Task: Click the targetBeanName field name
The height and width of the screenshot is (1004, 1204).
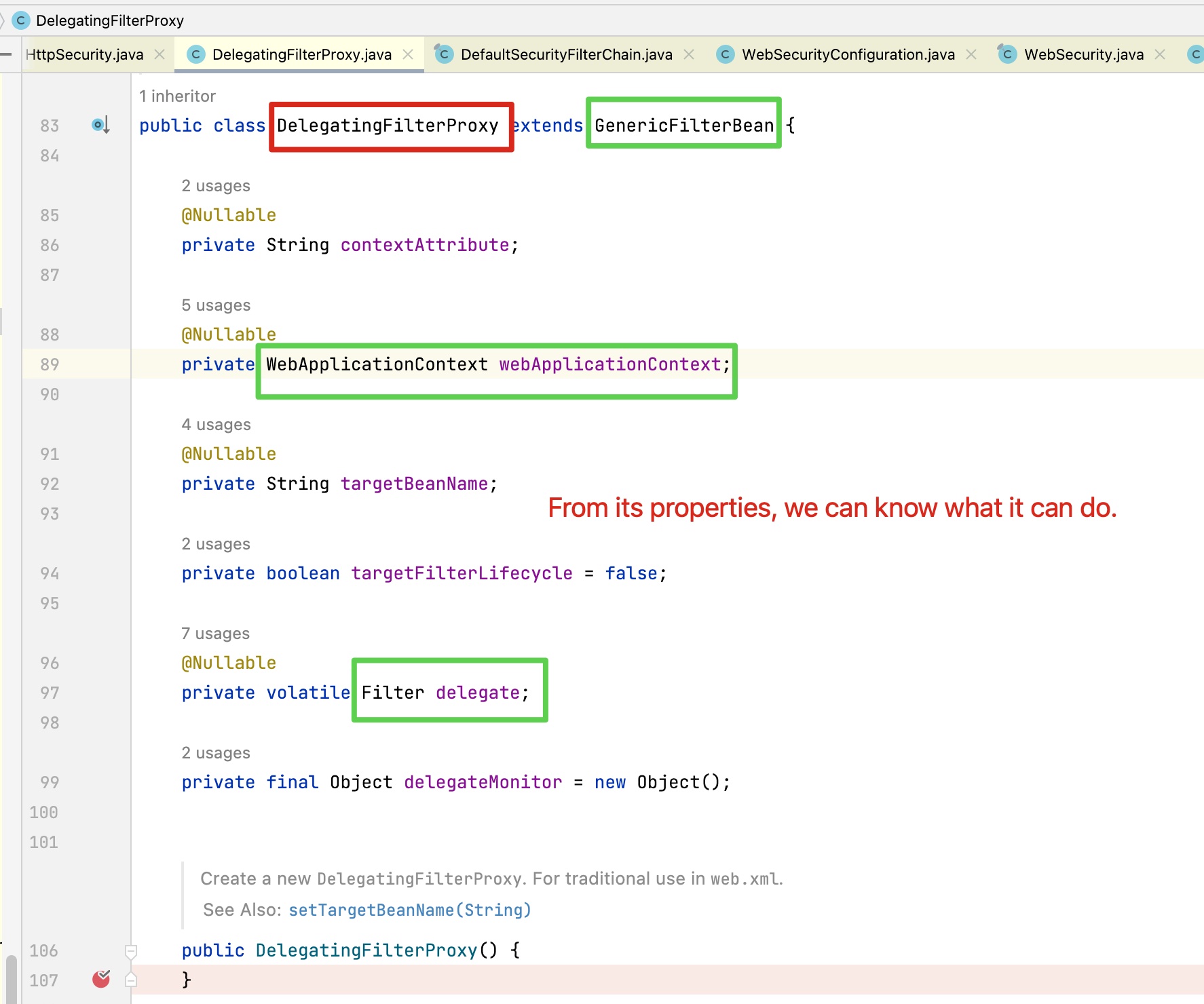Action: point(414,484)
